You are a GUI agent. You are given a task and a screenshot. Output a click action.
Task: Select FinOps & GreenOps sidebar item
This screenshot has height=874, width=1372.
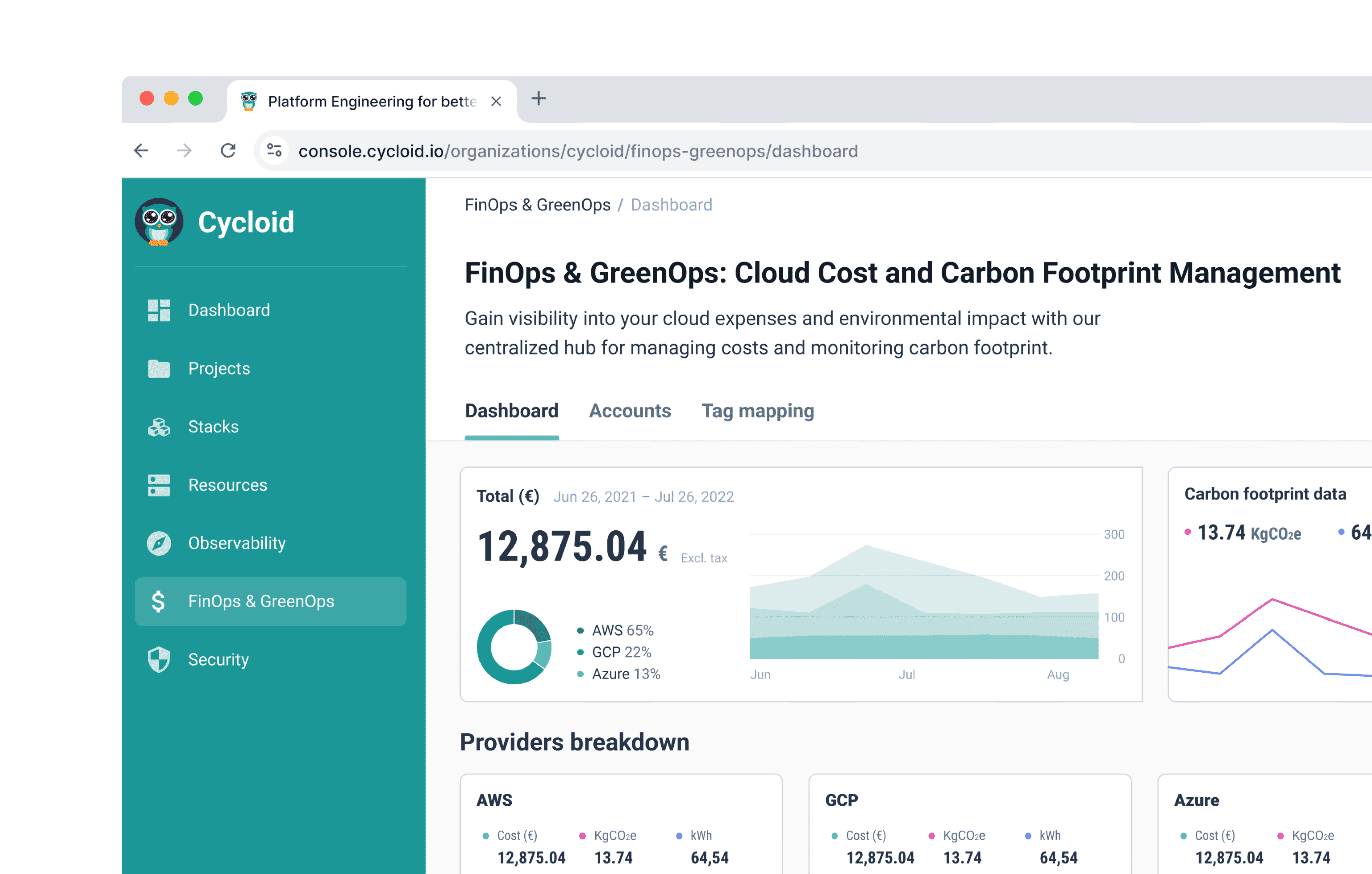point(271,601)
